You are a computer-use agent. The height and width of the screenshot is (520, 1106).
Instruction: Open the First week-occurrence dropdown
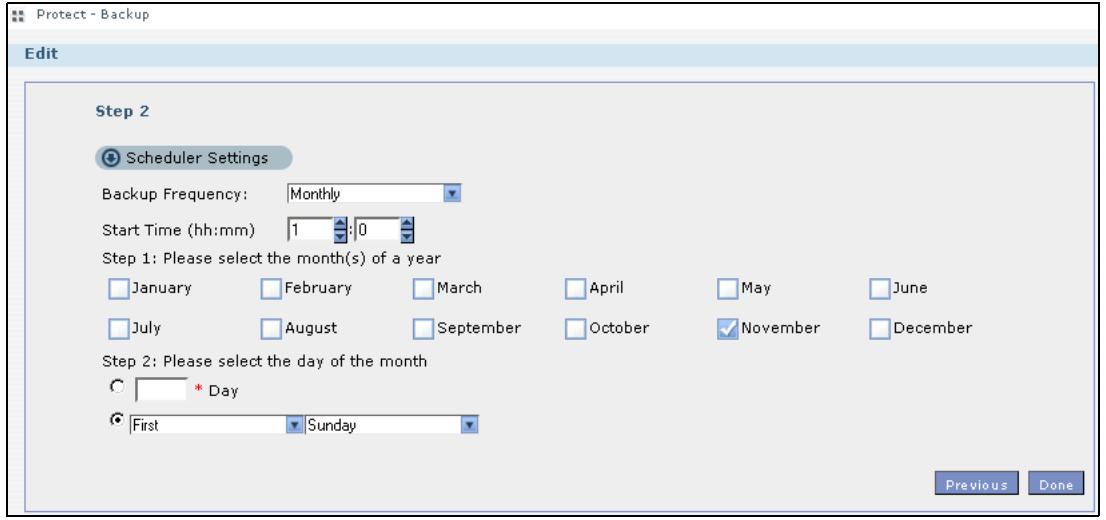click(x=295, y=425)
